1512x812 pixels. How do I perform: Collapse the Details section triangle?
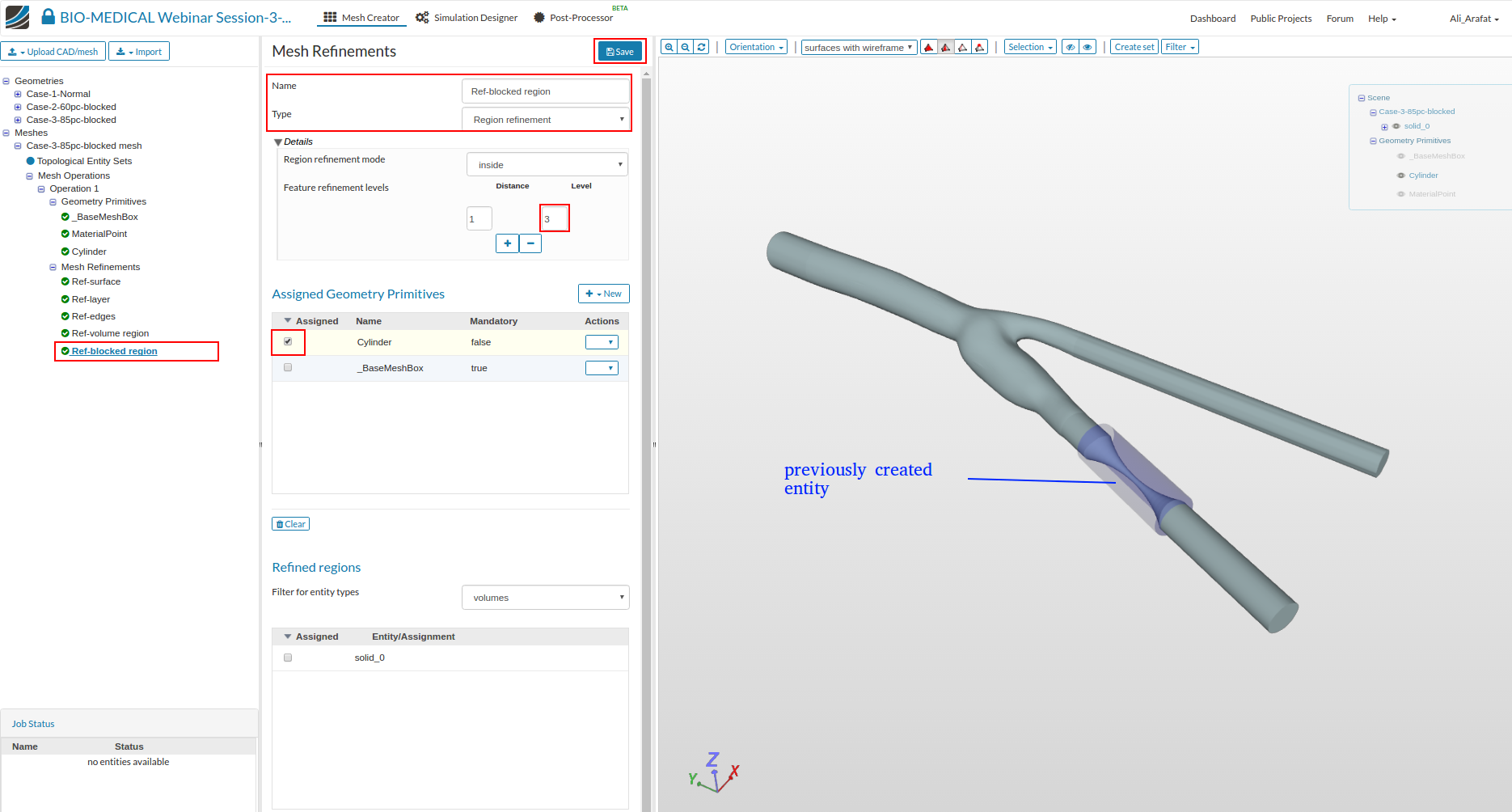pos(278,142)
